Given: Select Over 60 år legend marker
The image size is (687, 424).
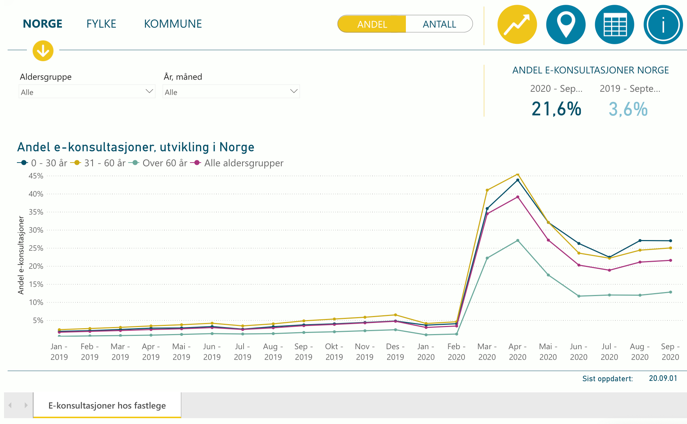Looking at the screenshot, I should [x=135, y=163].
